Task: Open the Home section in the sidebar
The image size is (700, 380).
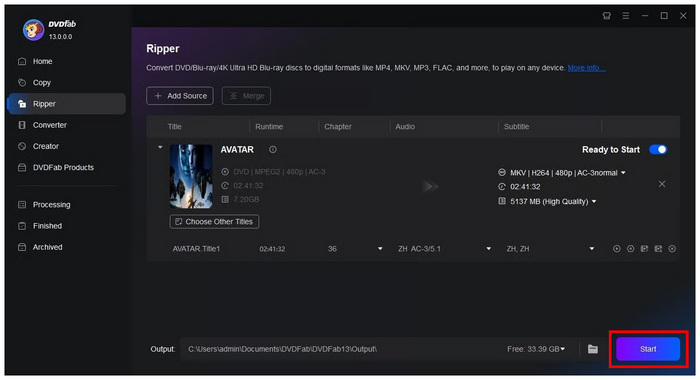Action: 42,61
